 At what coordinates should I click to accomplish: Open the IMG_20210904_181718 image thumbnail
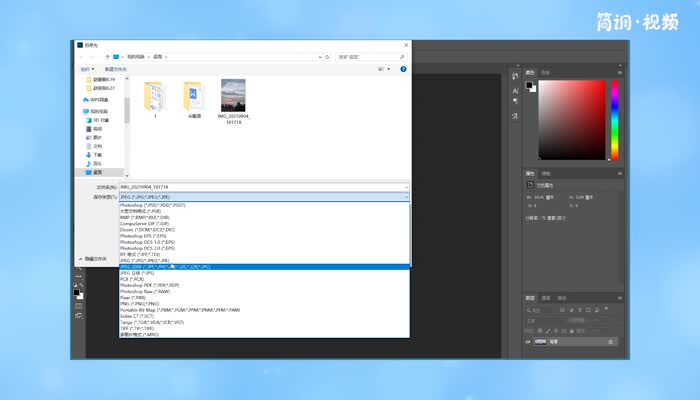click(x=233, y=97)
